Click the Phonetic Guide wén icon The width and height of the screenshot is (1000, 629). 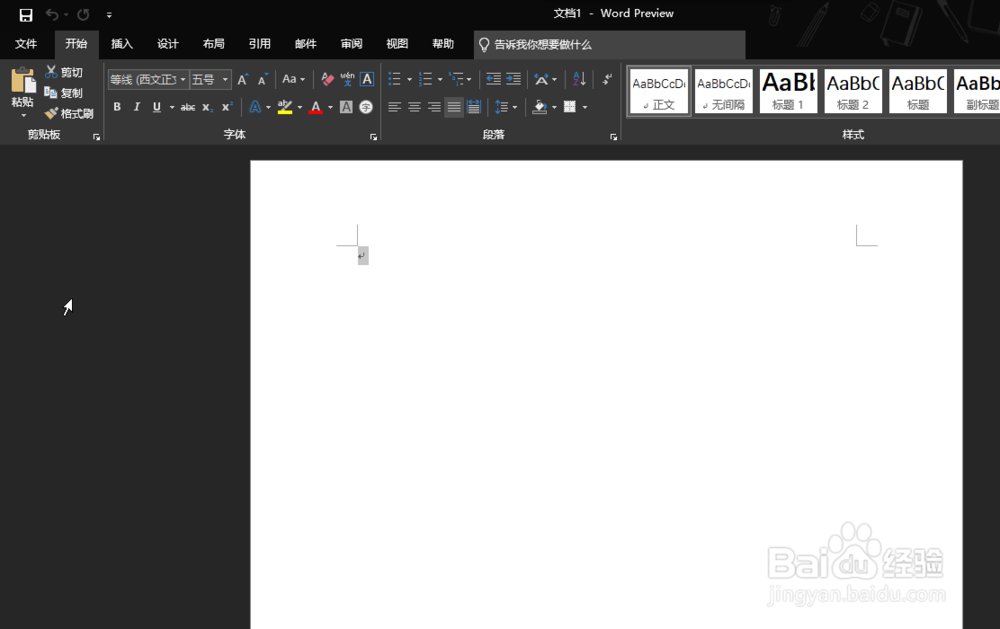point(347,79)
